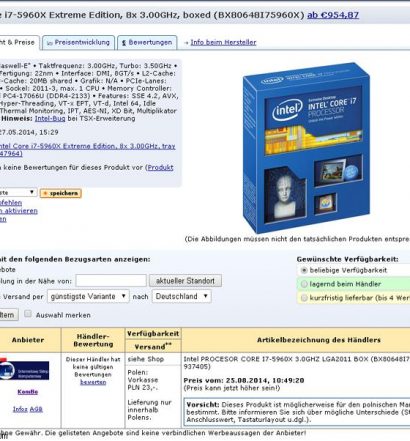Focus the 'in der Nähe von' input field
Viewport: 410px width, 441px height.
point(111,281)
